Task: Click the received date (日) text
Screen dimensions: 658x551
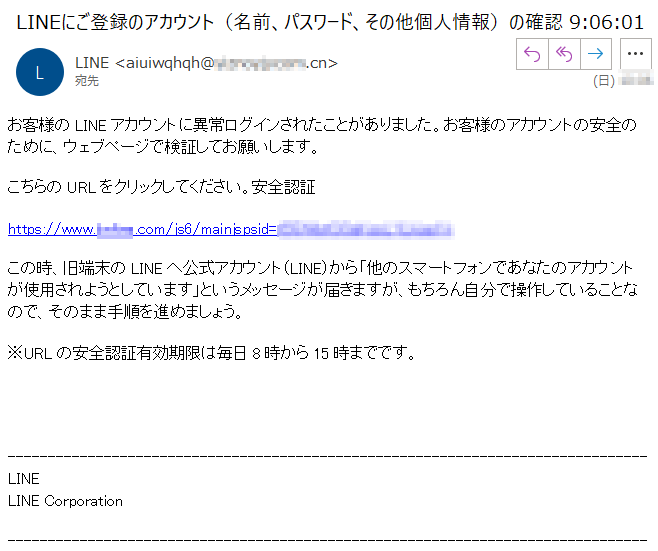Action: (604, 80)
